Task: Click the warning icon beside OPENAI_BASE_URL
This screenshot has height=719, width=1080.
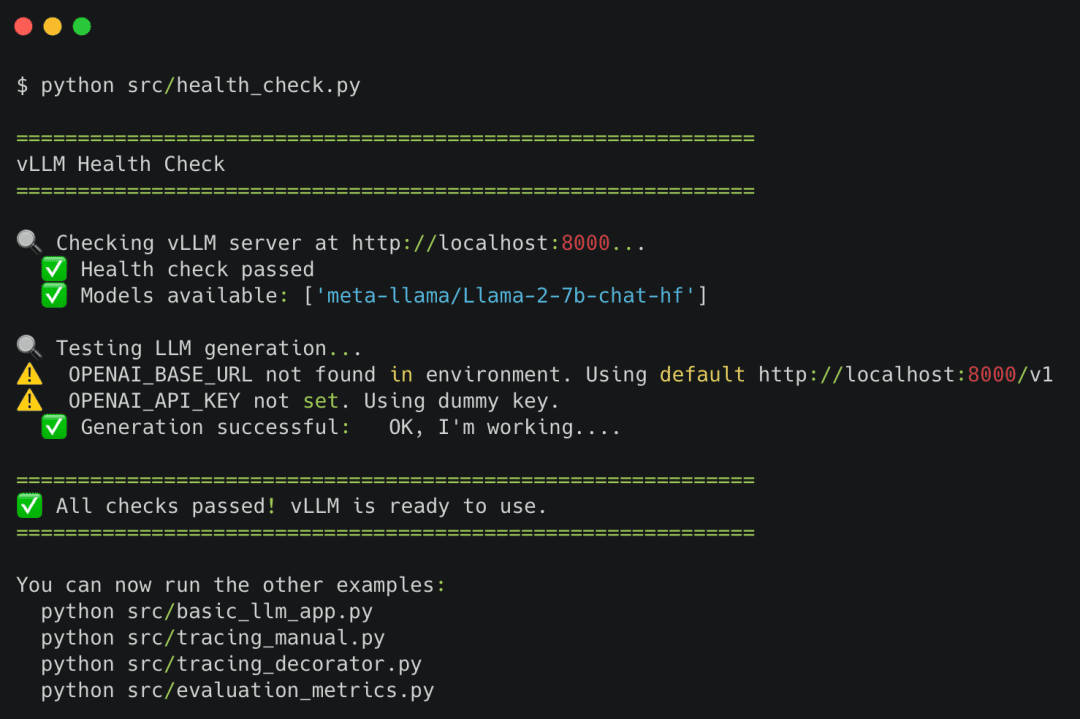Action: (29, 374)
